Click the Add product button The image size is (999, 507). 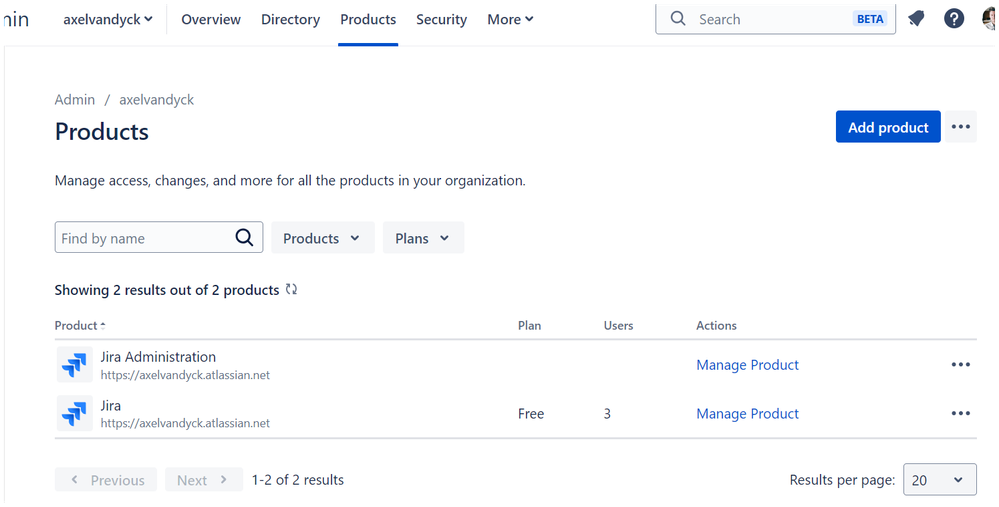point(888,127)
